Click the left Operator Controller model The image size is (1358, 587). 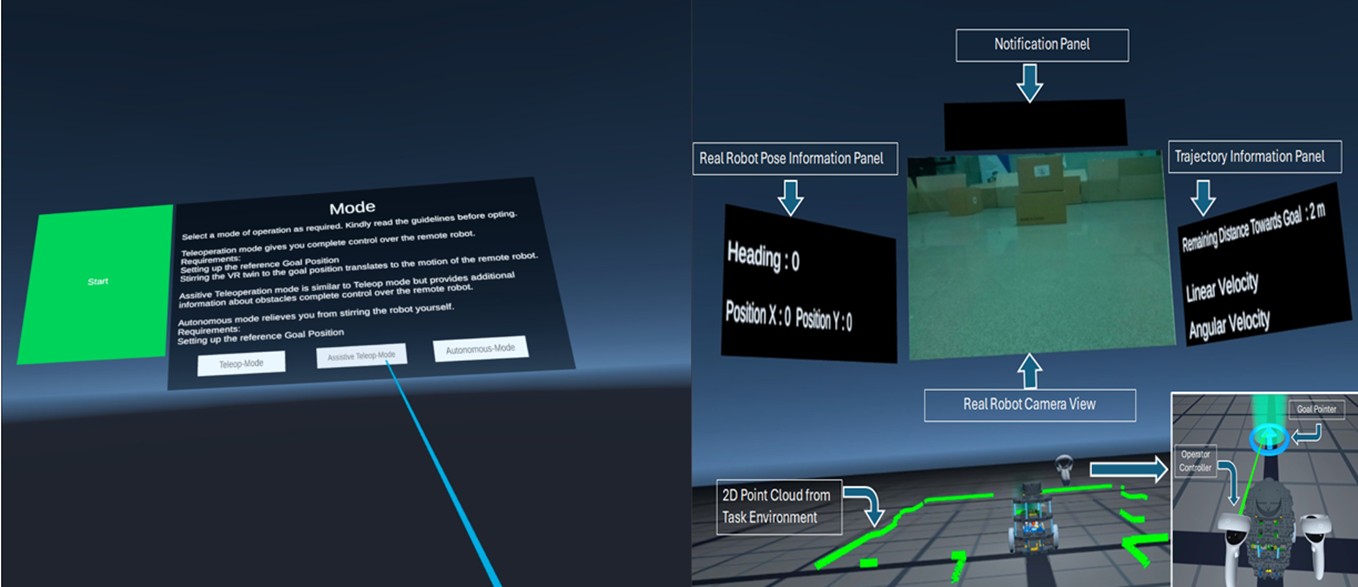click(1234, 538)
